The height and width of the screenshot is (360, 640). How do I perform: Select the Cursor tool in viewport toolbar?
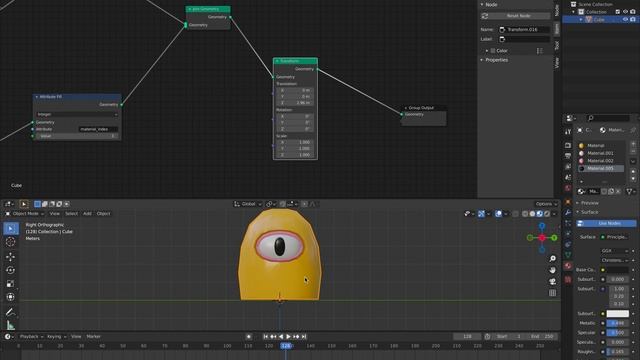[x=11, y=242]
